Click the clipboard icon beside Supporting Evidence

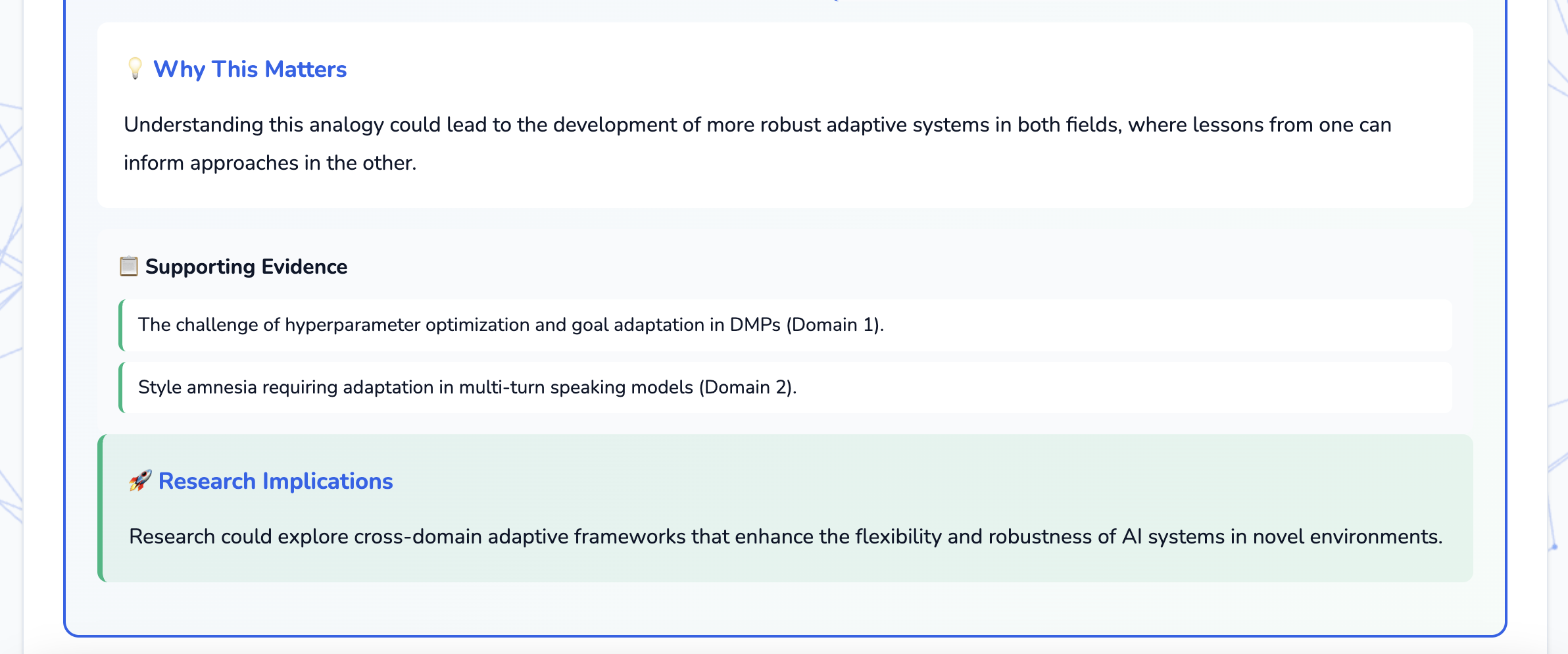point(129,266)
